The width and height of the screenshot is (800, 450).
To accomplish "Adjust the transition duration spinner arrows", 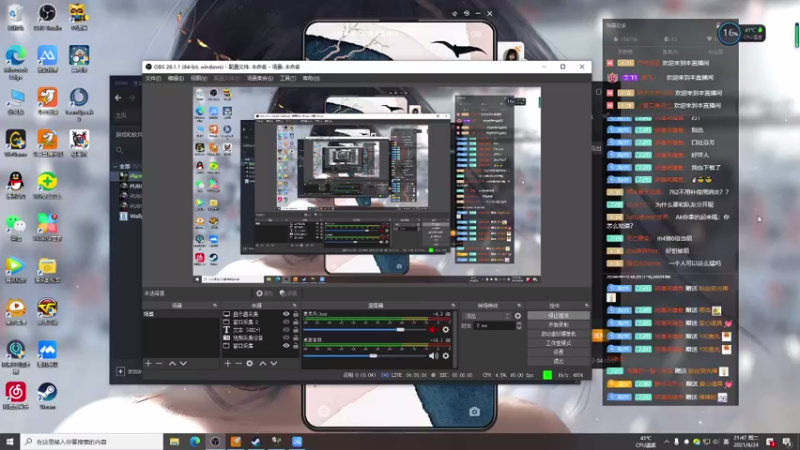I will (518, 326).
